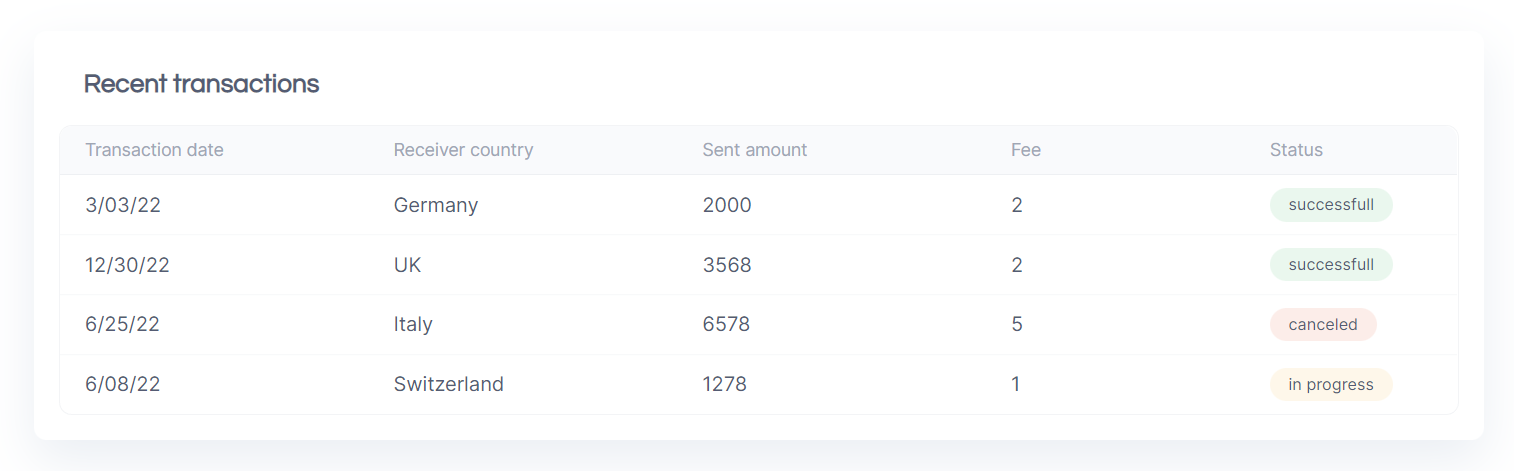This screenshot has height=471, width=1514.
Task: Click the Receiver country column header
Action: pyautogui.click(x=463, y=150)
